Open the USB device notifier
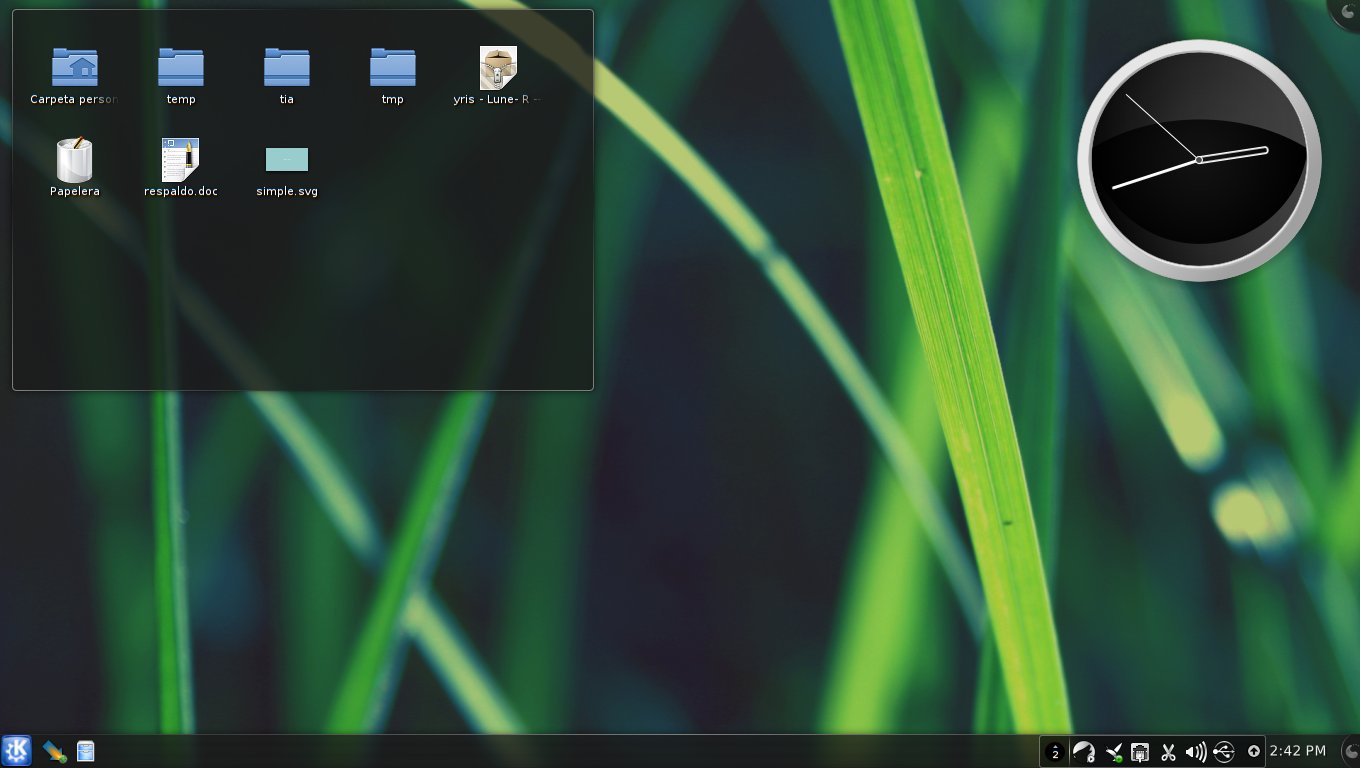 pos(1223,752)
